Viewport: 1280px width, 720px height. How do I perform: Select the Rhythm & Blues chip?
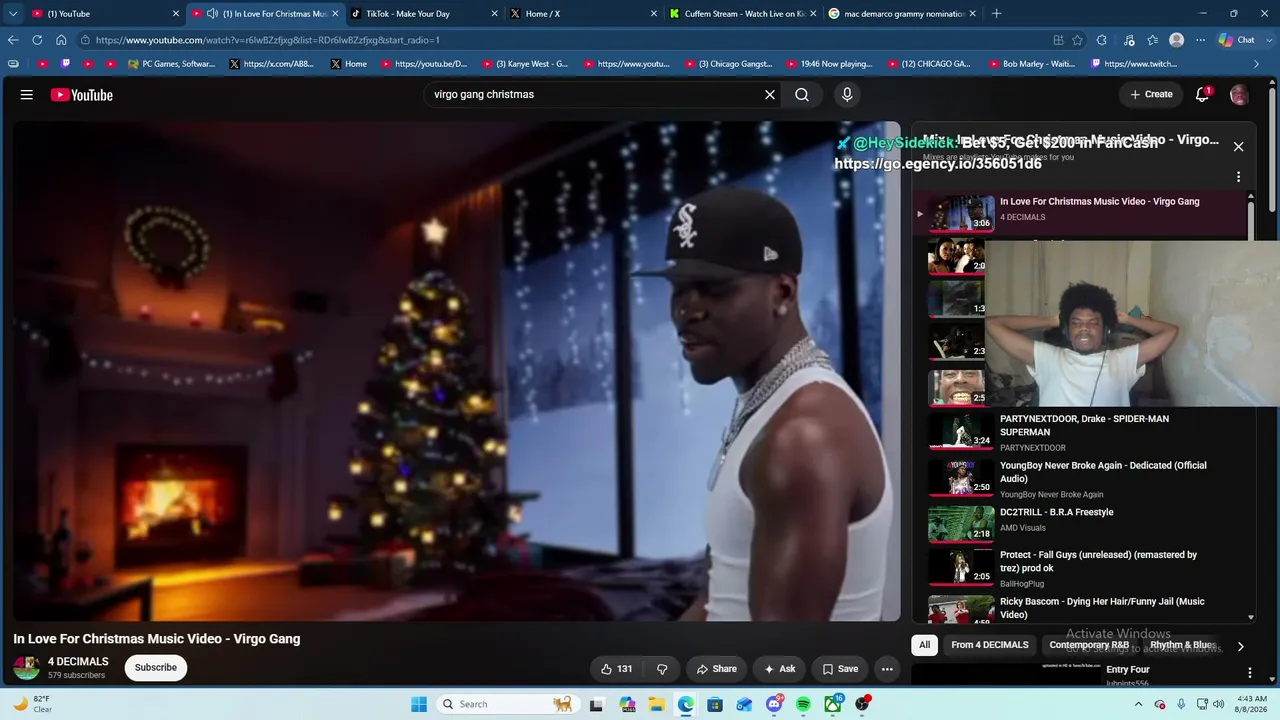1183,645
